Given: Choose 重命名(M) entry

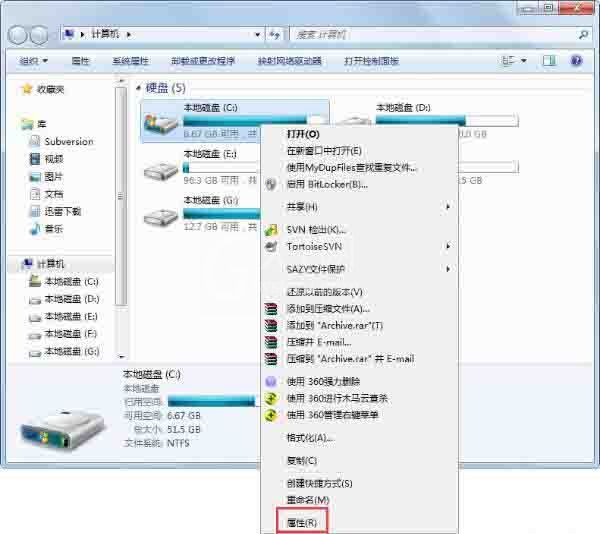Looking at the screenshot, I should [x=308, y=500].
